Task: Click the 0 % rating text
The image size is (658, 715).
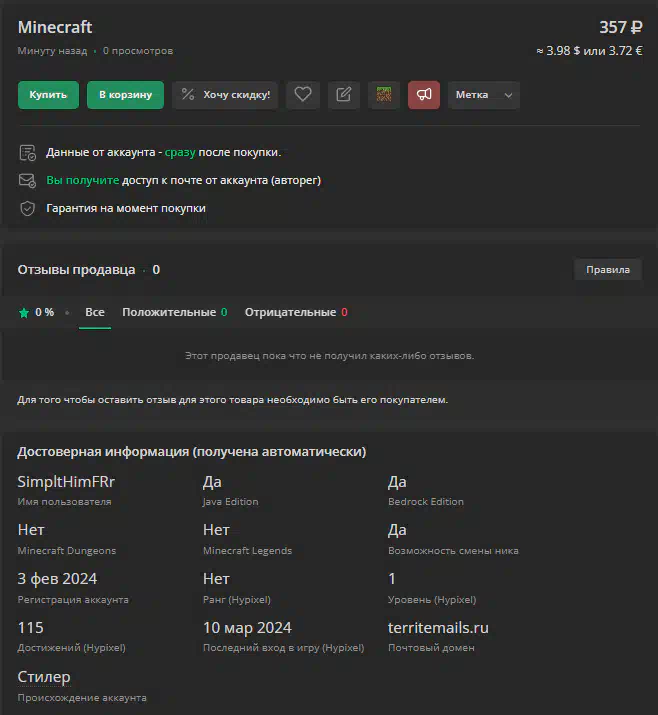Action: point(45,312)
